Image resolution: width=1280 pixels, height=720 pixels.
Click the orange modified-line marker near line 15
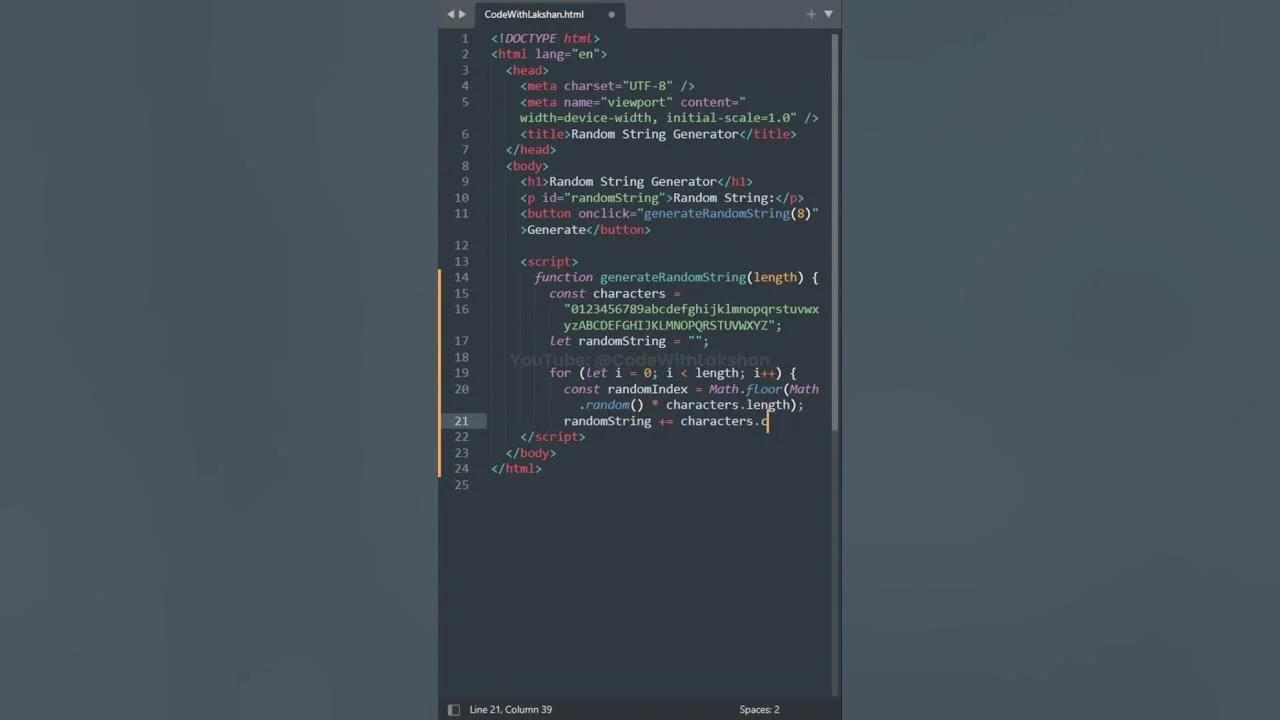click(440, 293)
